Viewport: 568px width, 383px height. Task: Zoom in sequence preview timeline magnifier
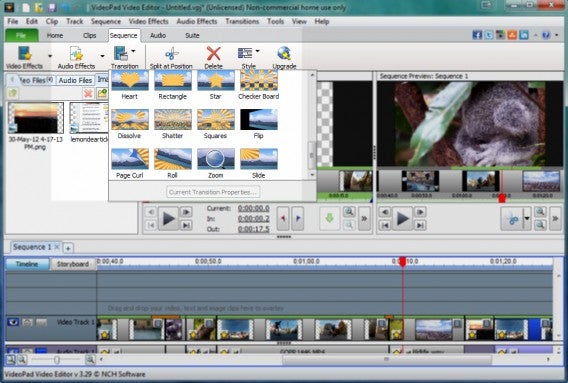(x=540, y=212)
